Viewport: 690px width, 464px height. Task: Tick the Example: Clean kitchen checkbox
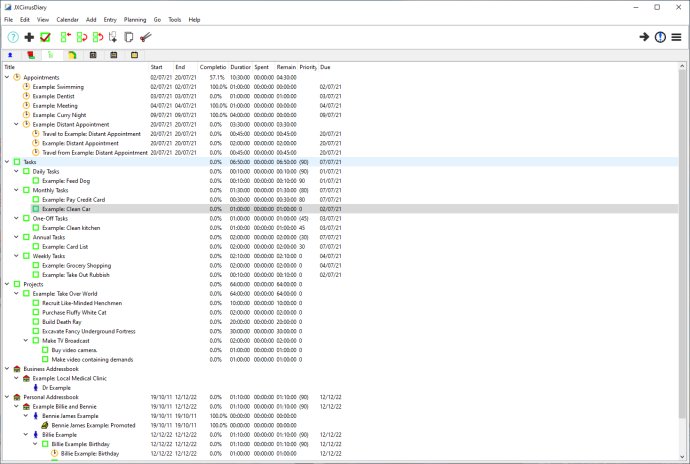36,228
